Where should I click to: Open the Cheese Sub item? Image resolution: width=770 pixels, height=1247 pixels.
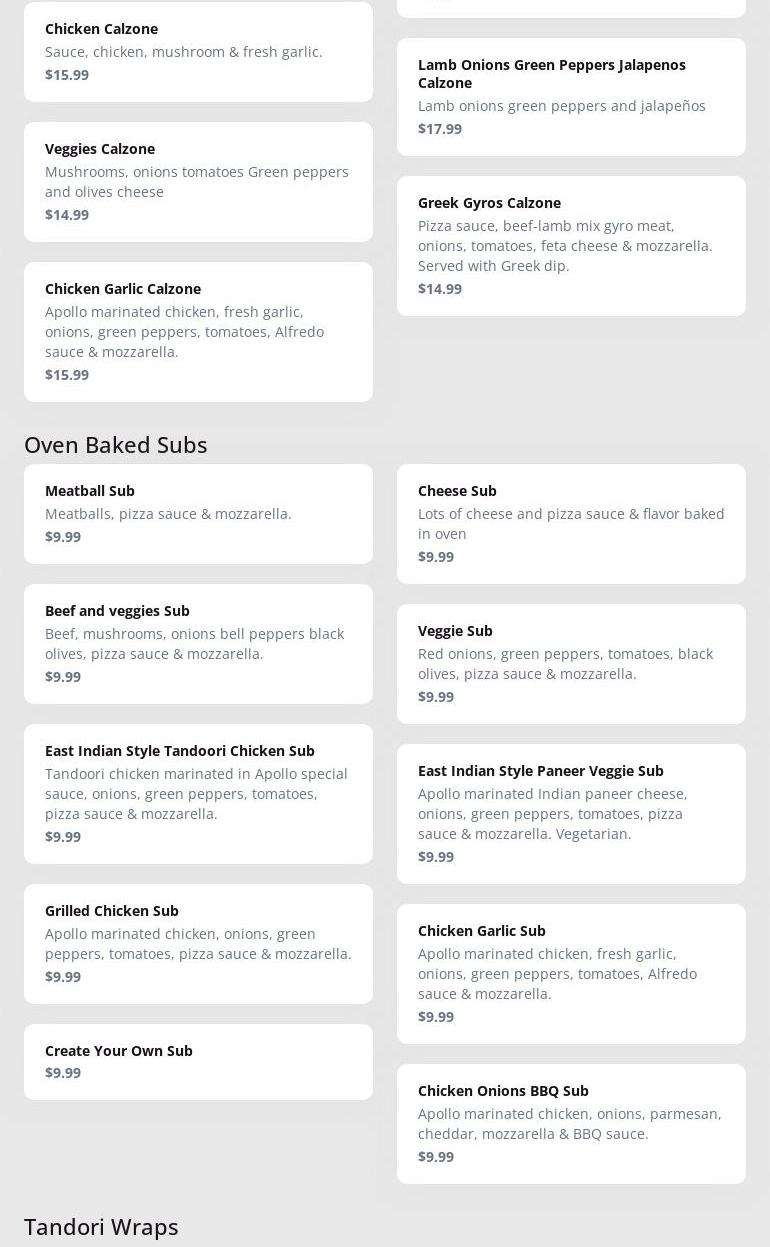571,523
